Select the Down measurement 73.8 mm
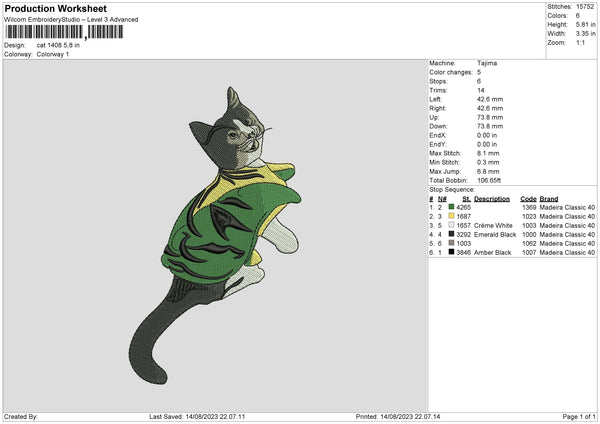This screenshot has height=424, width=600. click(490, 126)
